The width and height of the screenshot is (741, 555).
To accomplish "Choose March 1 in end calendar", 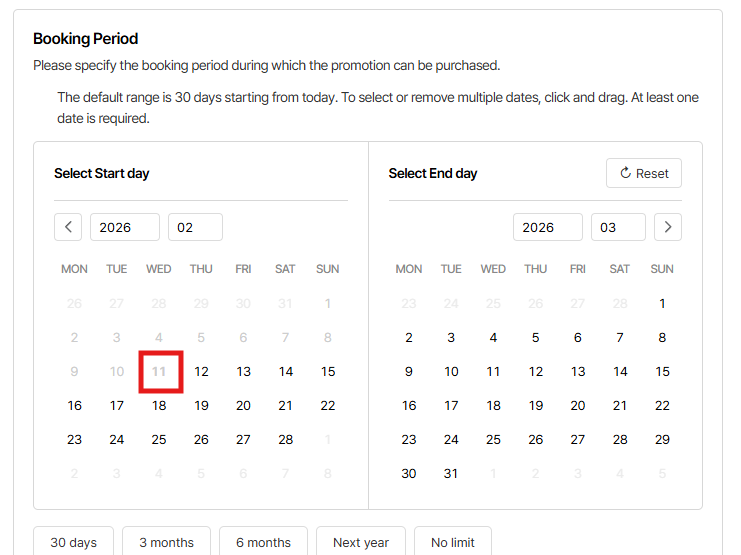I will coord(662,304).
